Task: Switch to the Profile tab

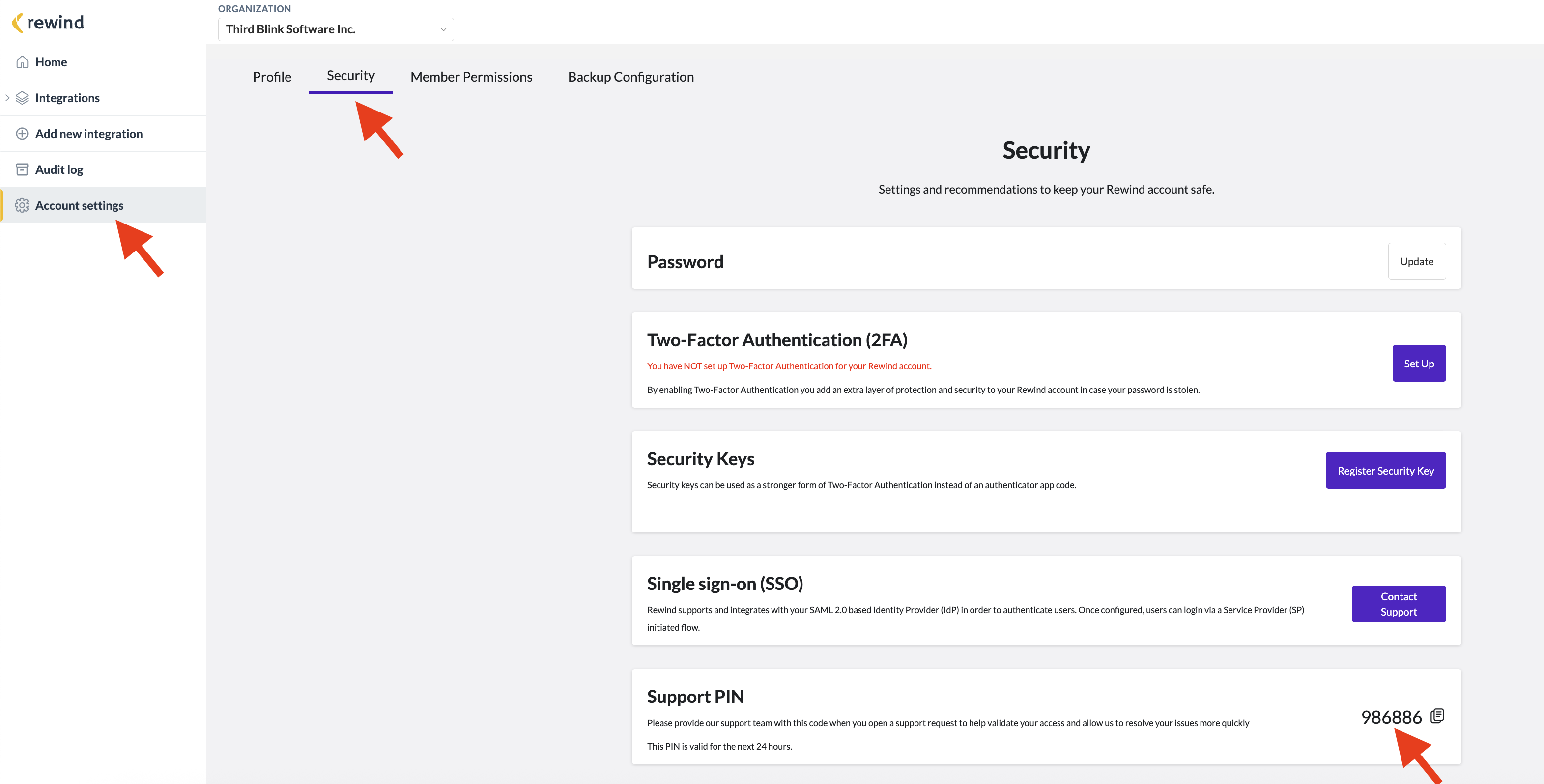Action: (272, 77)
